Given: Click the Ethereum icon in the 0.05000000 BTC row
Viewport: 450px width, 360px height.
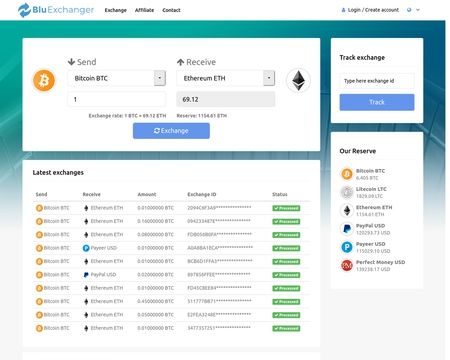Looking at the screenshot, I should [x=86, y=315].
